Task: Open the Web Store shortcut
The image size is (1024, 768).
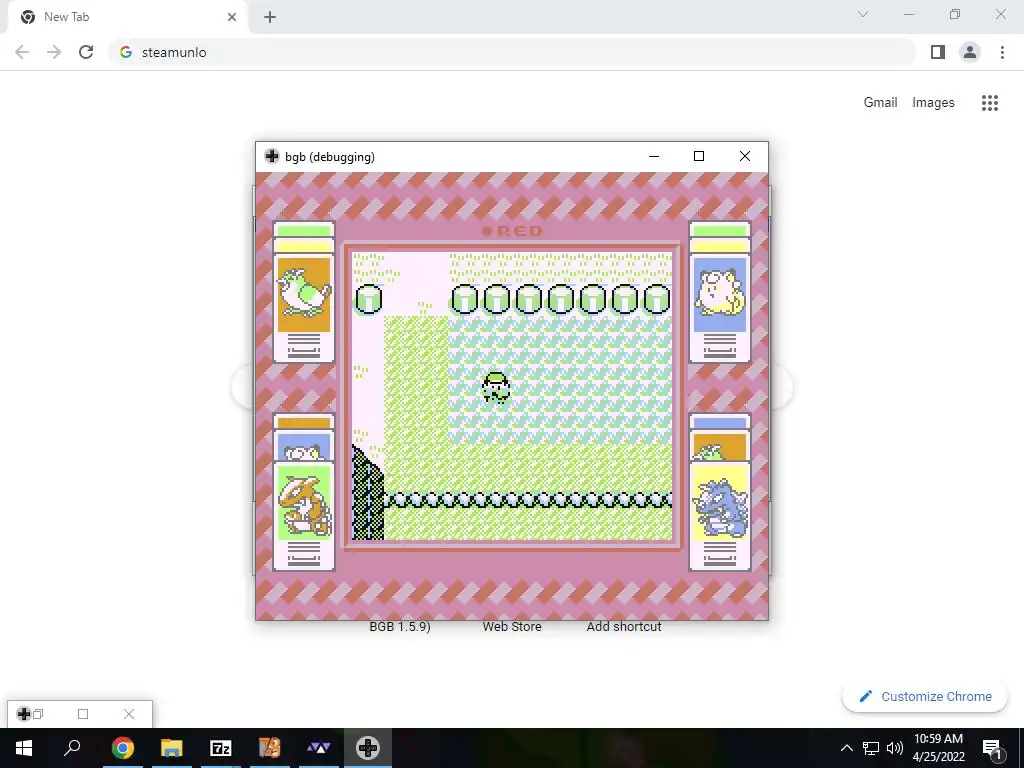Action: (512, 626)
